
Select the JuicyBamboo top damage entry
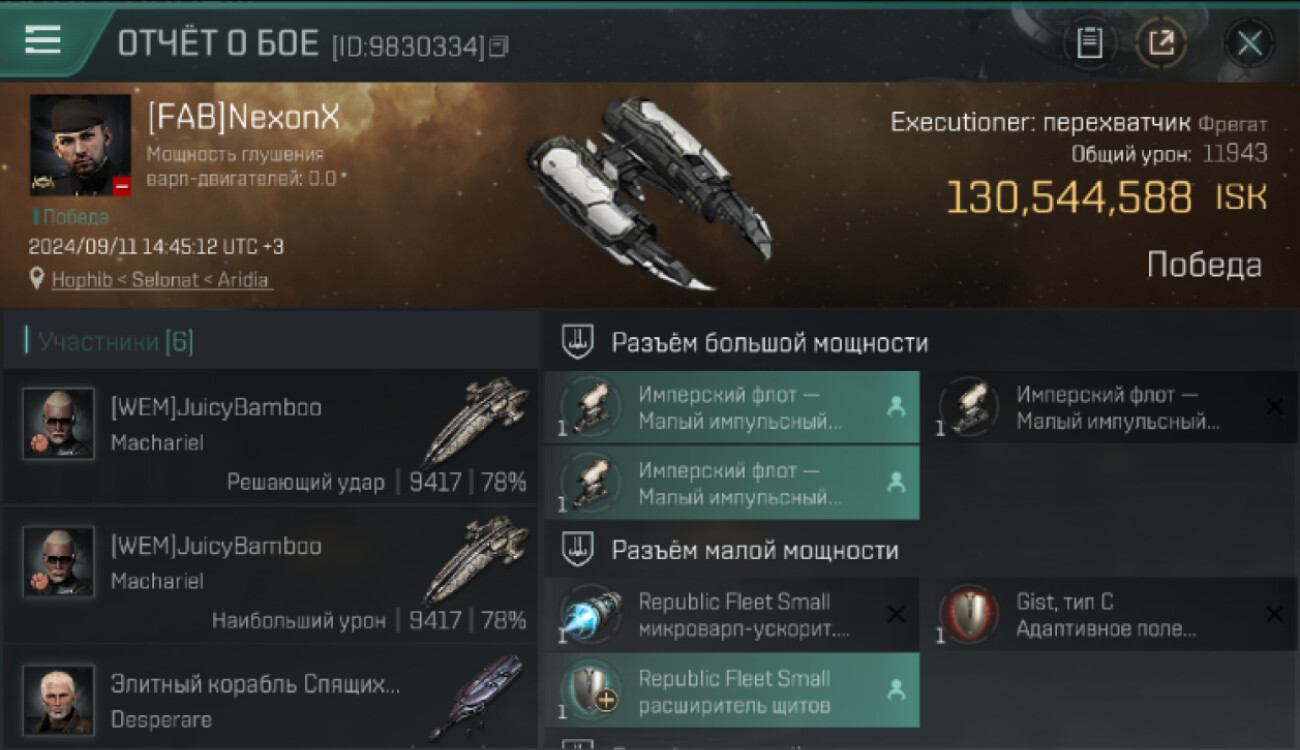pos(270,575)
